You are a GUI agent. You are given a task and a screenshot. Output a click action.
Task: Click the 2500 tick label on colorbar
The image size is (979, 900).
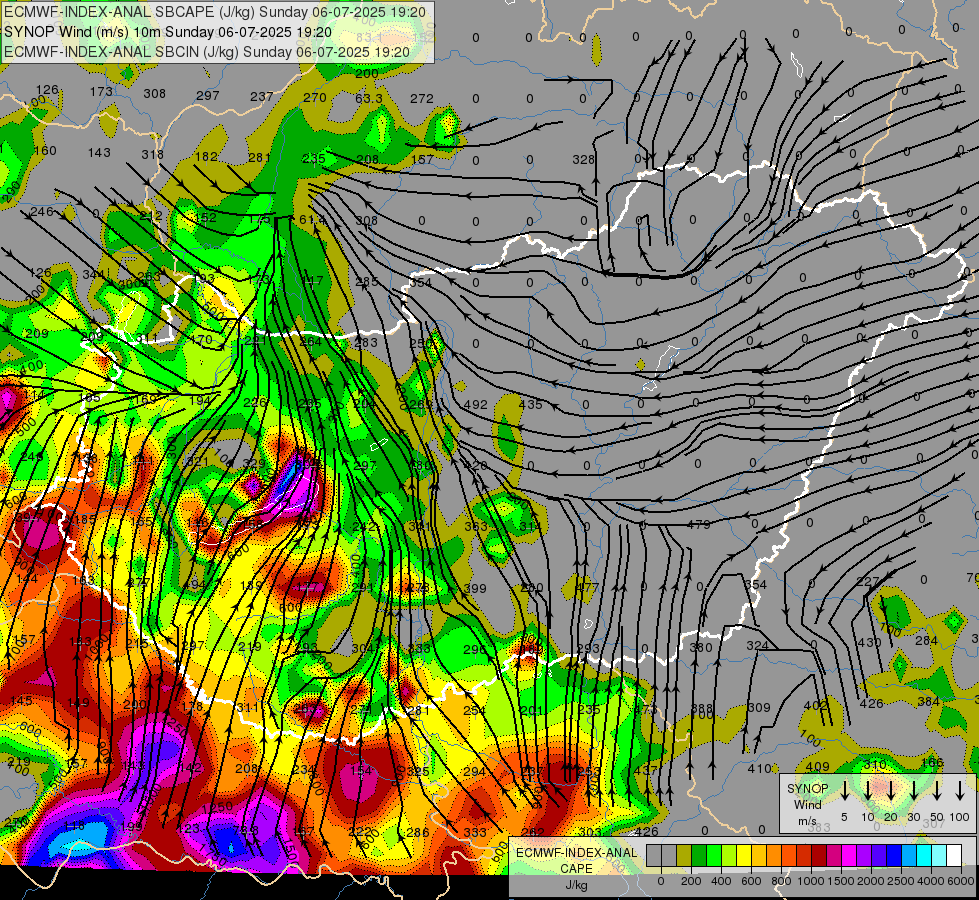point(901,881)
